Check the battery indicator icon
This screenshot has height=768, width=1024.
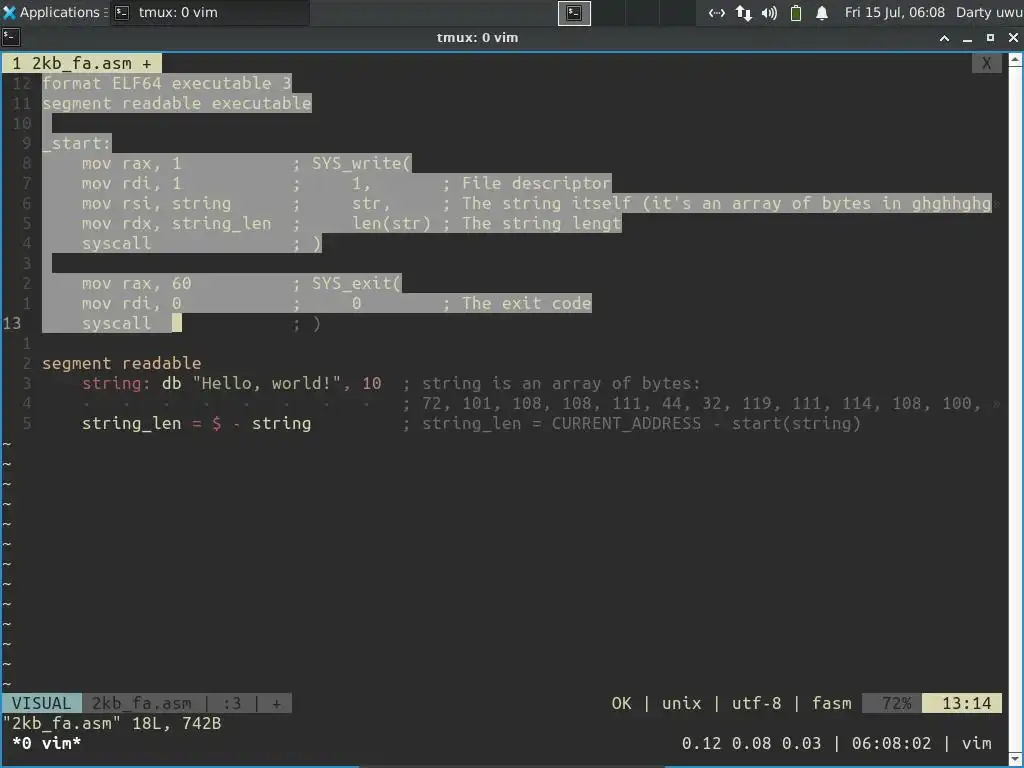tap(795, 13)
